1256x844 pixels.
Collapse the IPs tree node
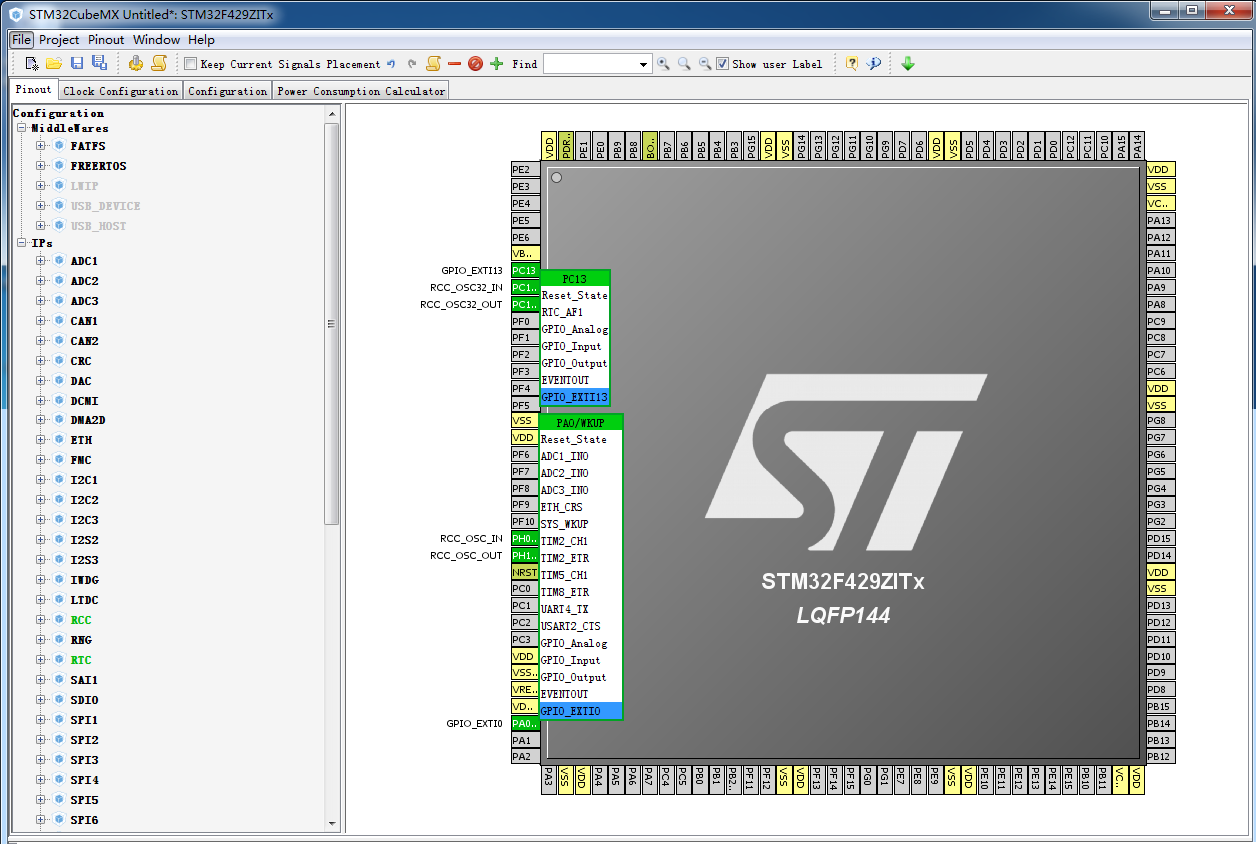22,243
